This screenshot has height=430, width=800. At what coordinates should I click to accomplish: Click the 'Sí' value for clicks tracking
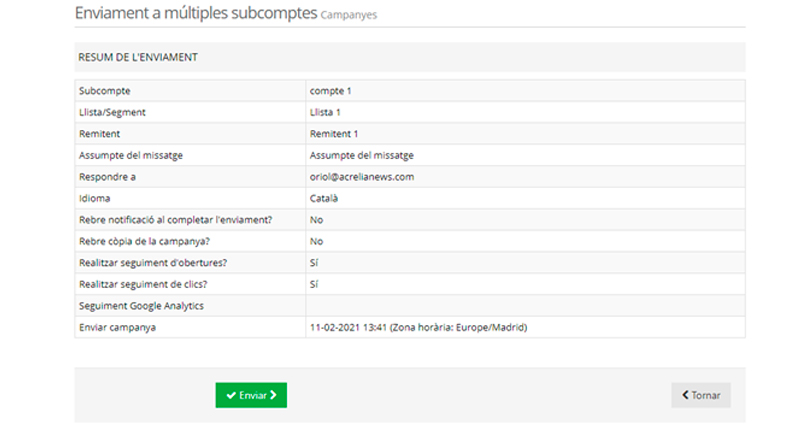click(x=314, y=284)
